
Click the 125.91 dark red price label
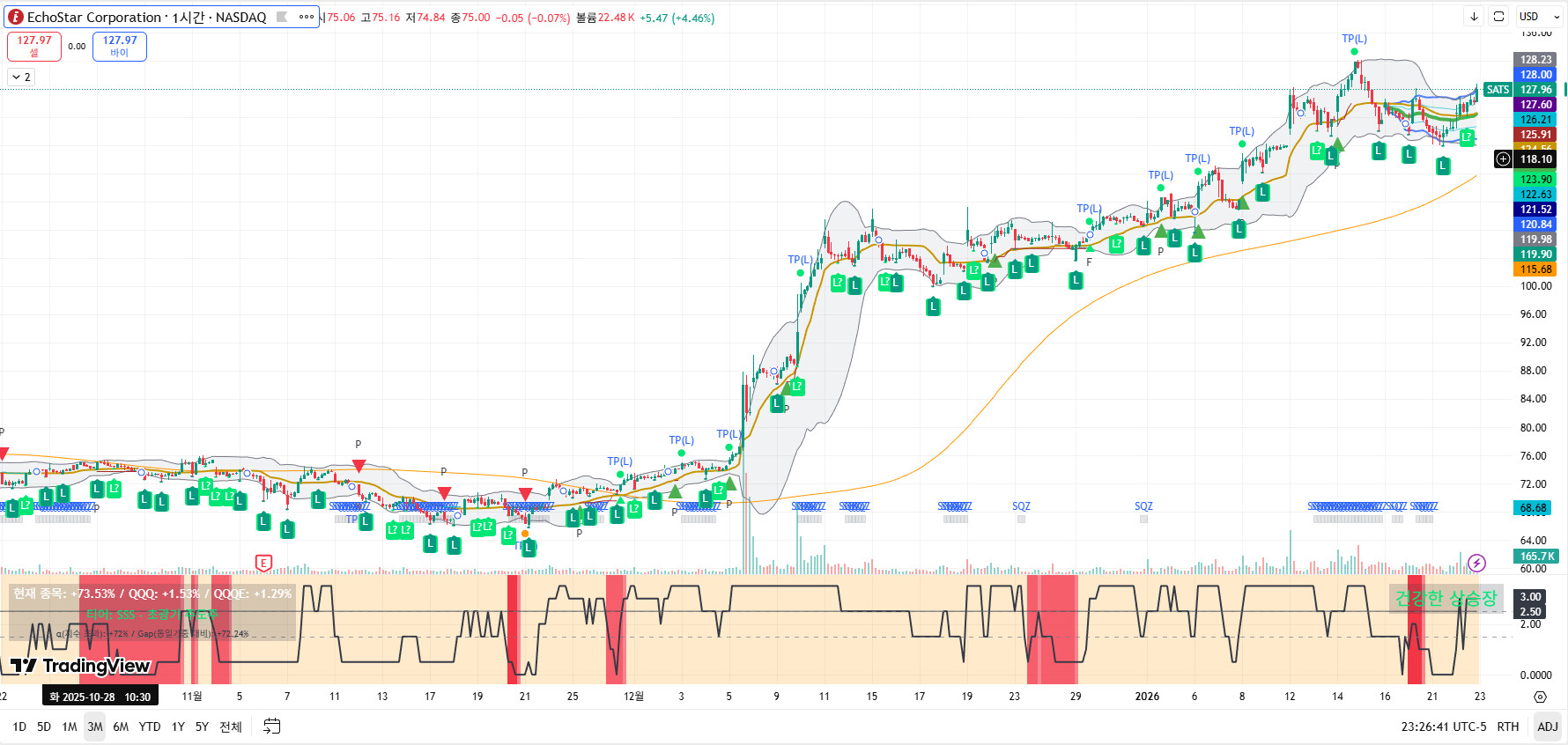coord(1536,135)
